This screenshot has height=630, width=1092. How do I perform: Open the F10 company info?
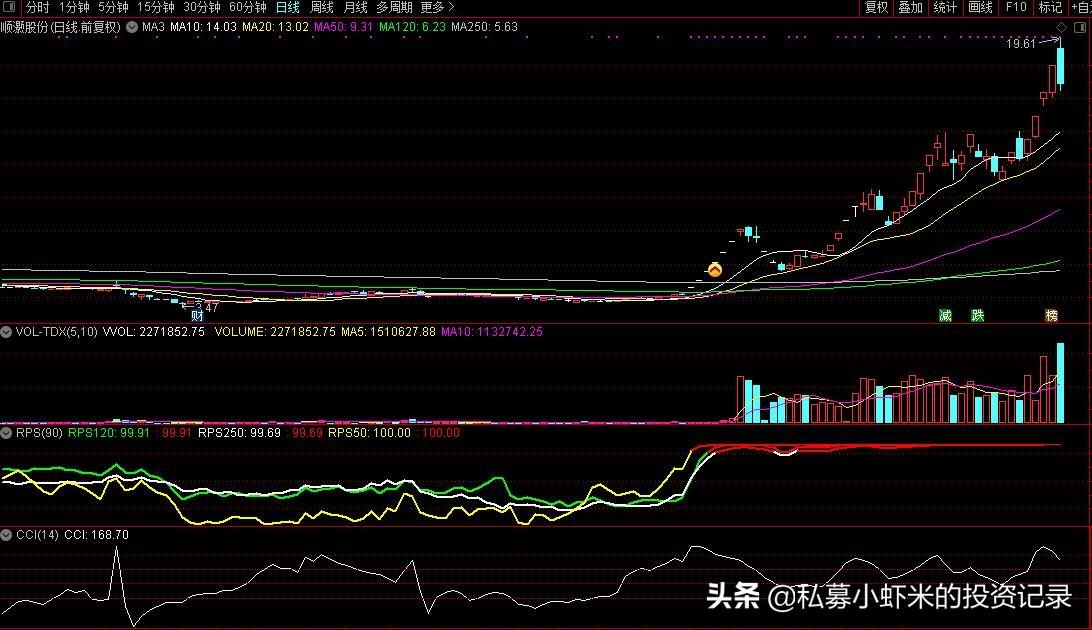[1016, 7]
